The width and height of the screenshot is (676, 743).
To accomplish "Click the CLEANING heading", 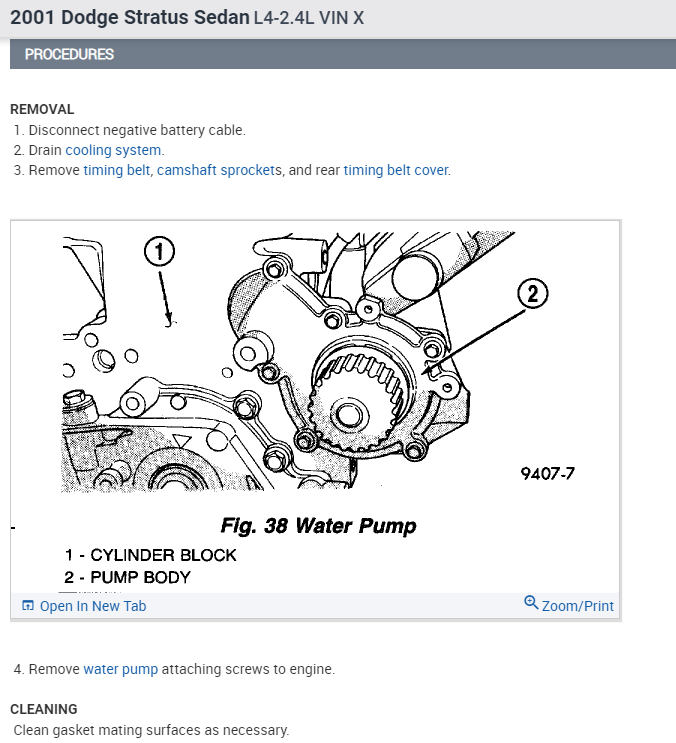I will 44,709.
